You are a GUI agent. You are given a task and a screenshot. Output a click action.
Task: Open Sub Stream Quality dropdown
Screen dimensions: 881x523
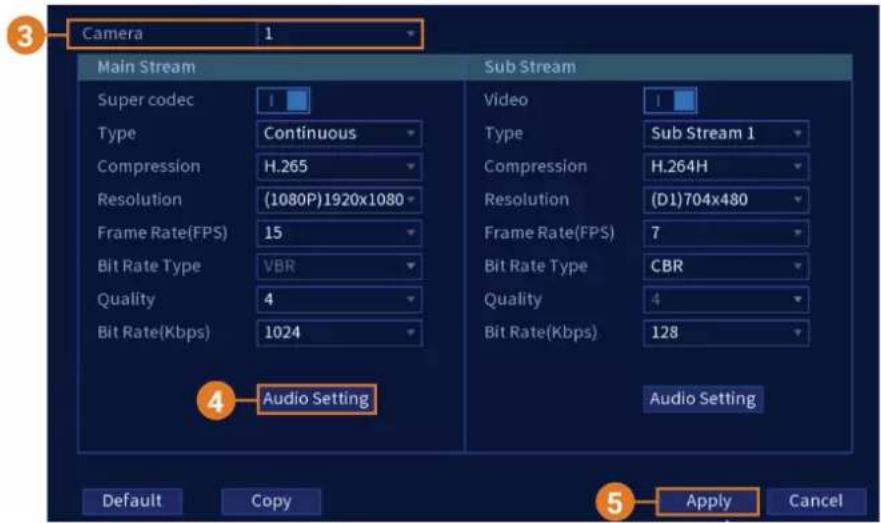pyautogui.click(x=726, y=299)
